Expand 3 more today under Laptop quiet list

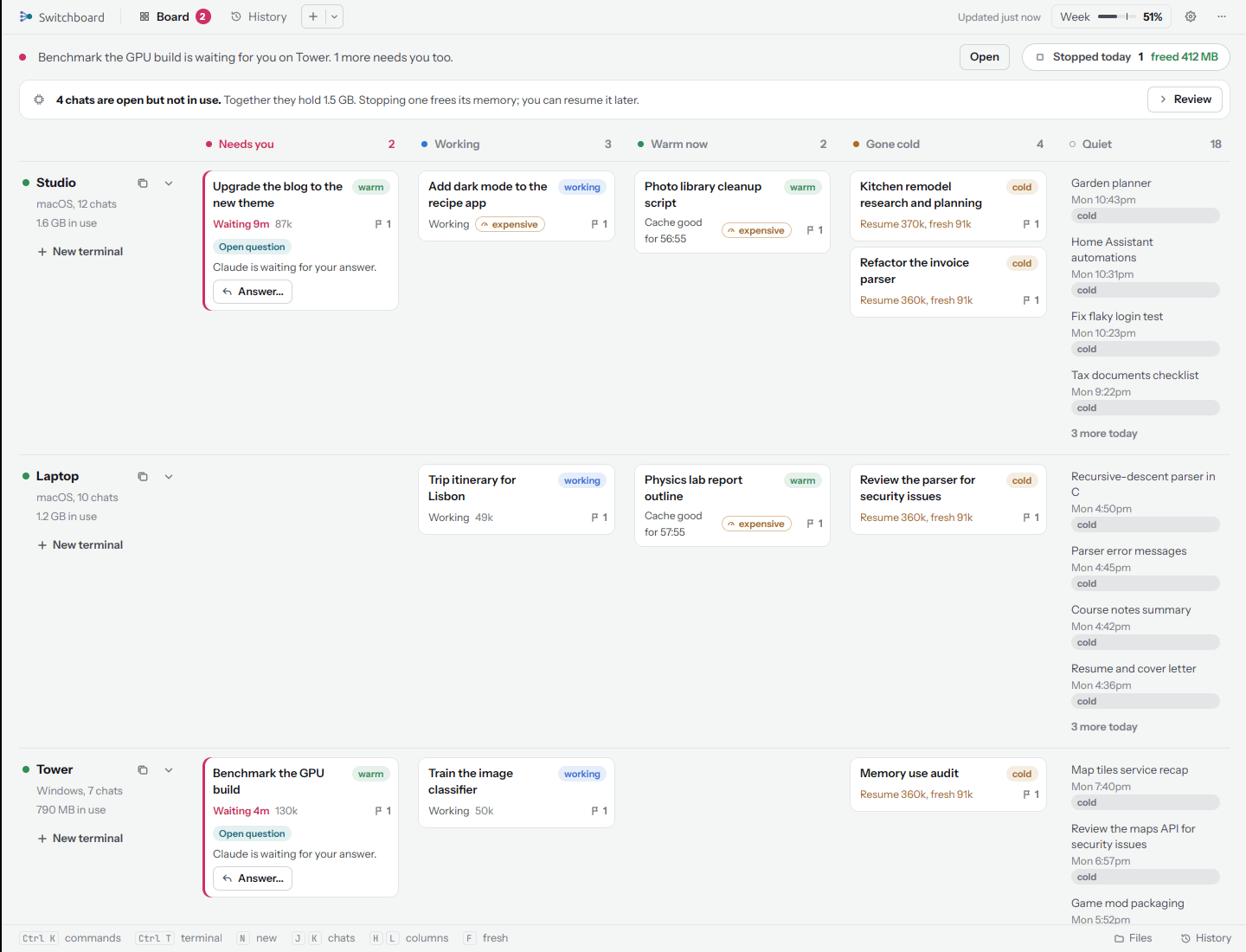(x=1104, y=727)
